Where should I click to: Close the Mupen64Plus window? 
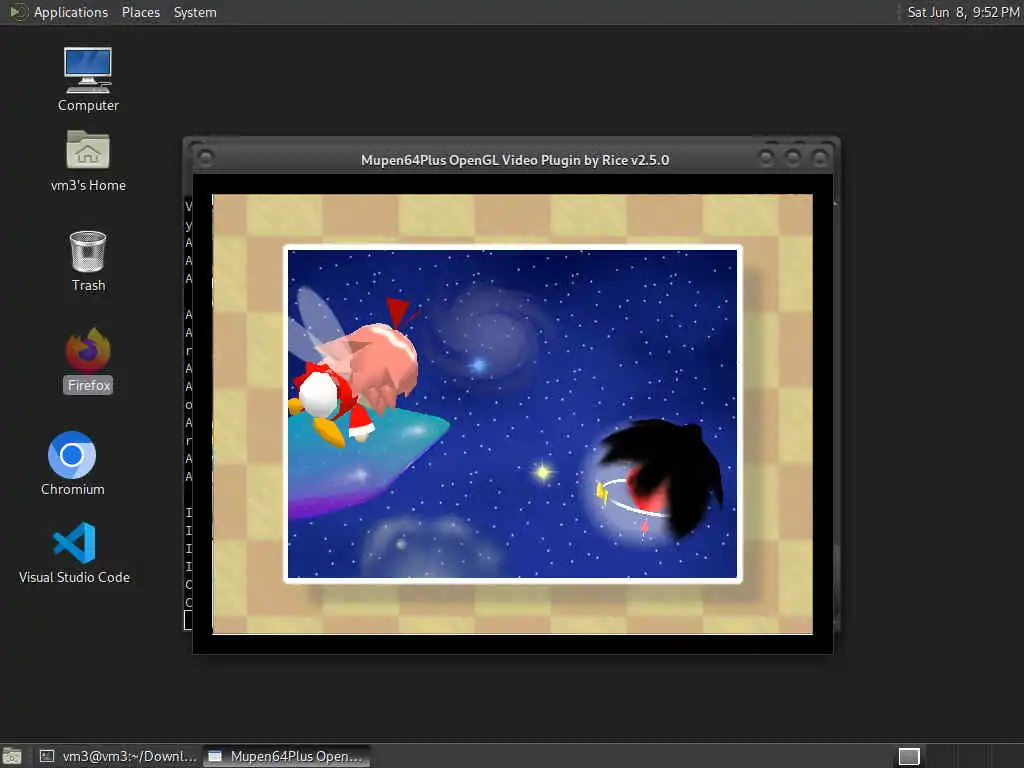820,158
